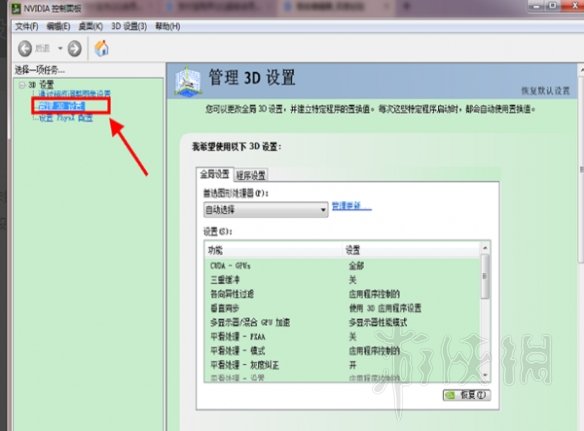Viewport: 584px width, 431px height.
Task: Switch to the 全局设置 tab
Action: 215,174
